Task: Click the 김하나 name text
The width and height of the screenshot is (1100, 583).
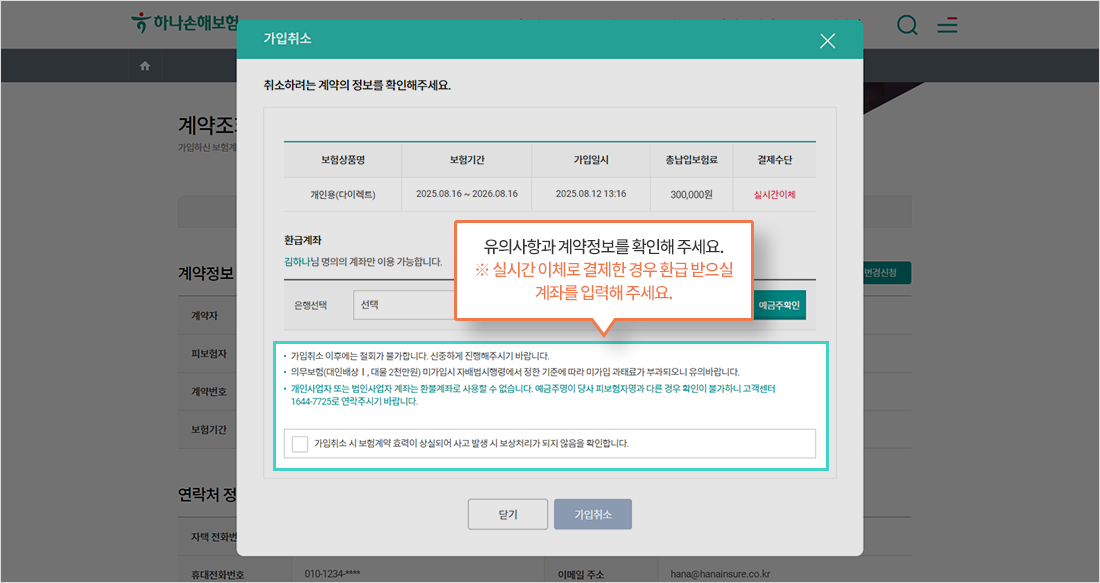Action: (297, 262)
